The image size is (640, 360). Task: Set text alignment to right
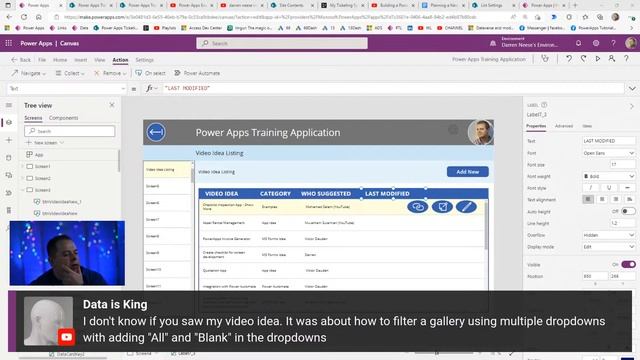point(616,199)
